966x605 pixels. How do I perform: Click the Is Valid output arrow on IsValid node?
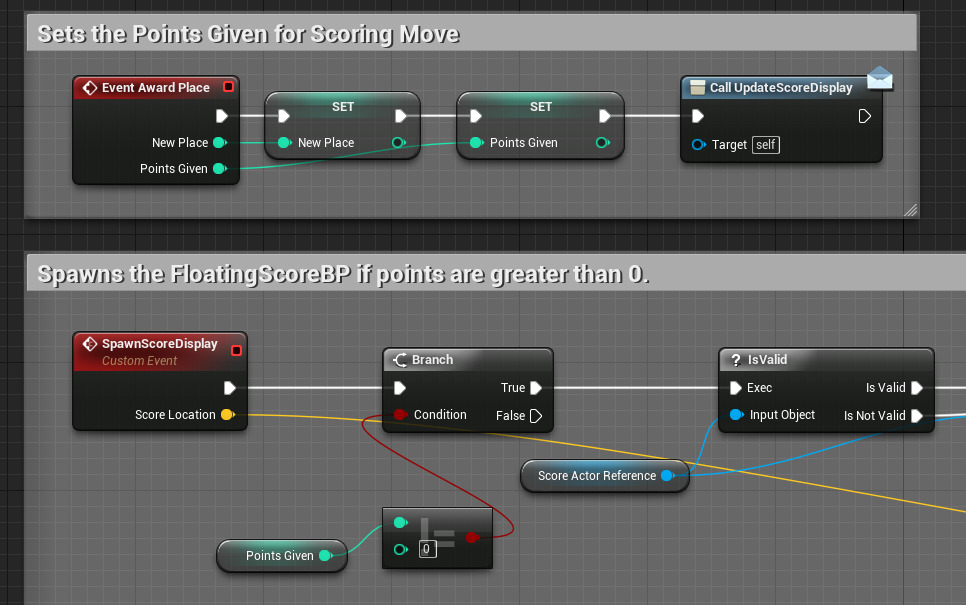point(915,387)
